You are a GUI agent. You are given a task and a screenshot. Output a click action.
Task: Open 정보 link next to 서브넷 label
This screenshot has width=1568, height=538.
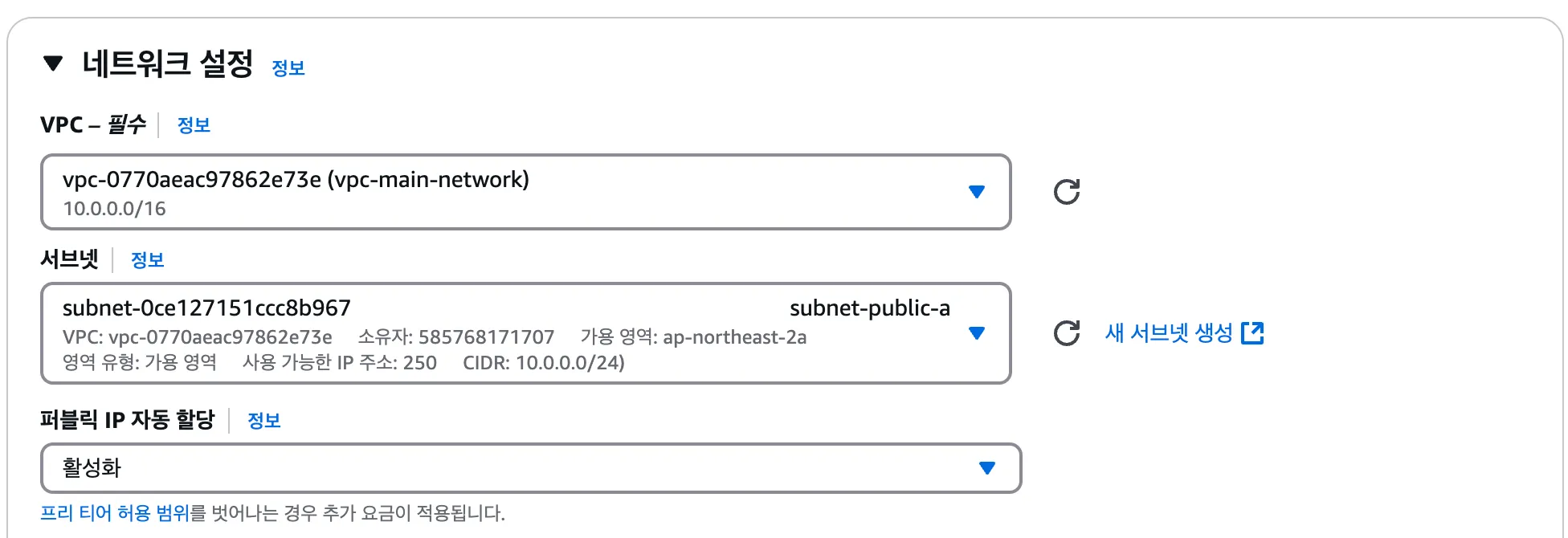pos(147,260)
